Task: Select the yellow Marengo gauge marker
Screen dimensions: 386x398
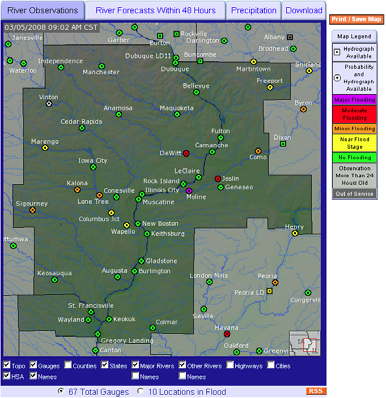Action: click(x=45, y=148)
